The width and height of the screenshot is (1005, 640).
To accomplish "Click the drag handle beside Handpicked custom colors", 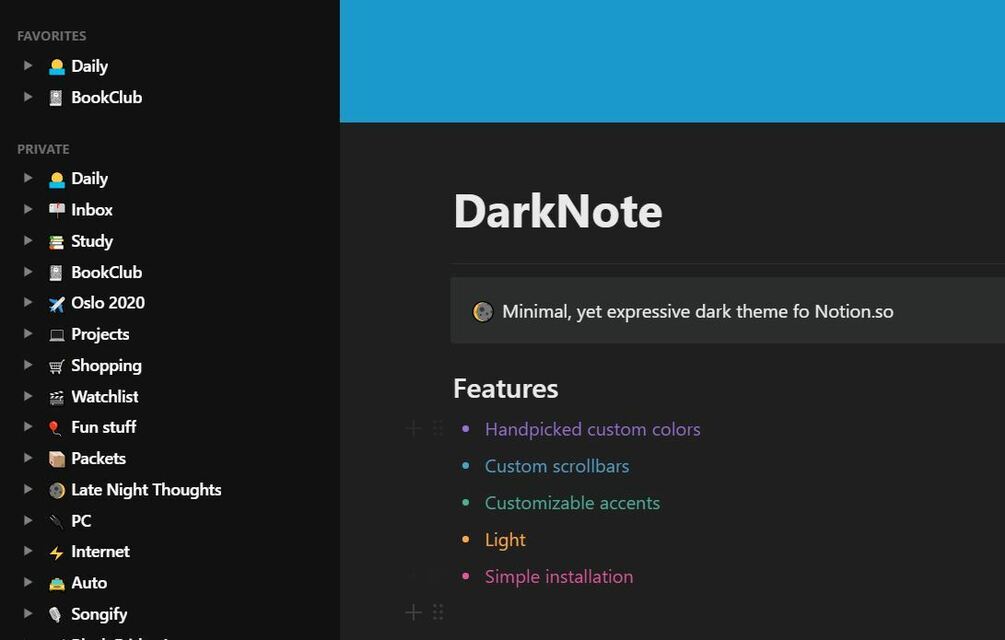I will click(x=438, y=429).
